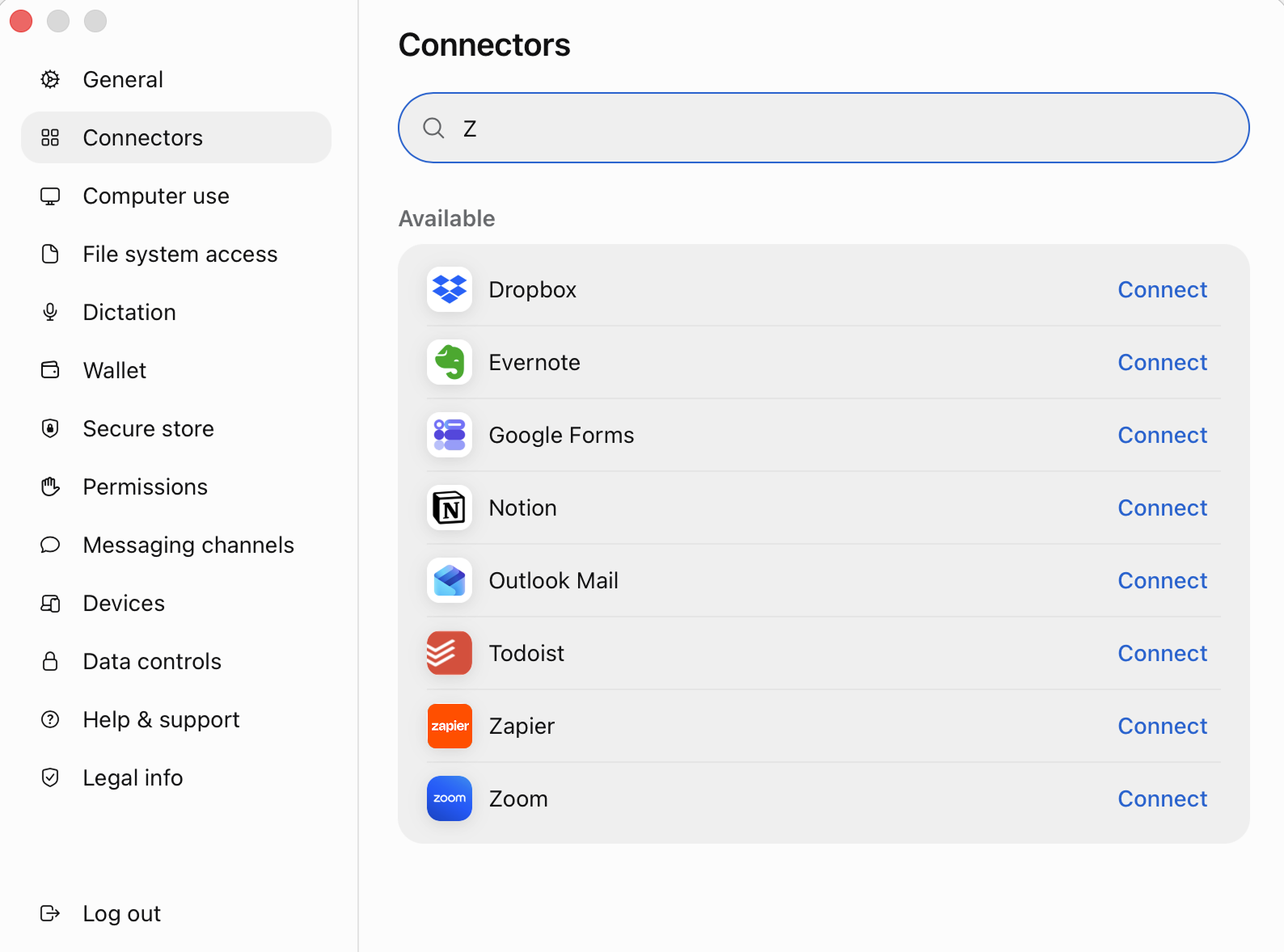This screenshot has width=1284, height=952.
Task: Open Legal info page
Action: pos(176,777)
